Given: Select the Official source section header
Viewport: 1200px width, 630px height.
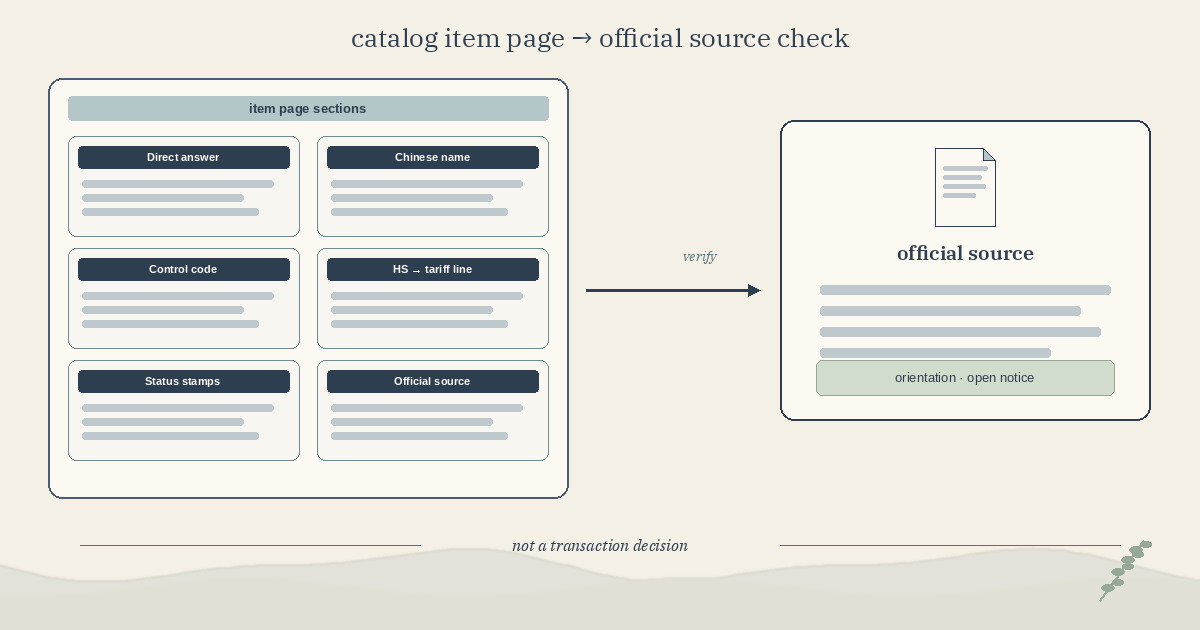Looking at the screenshot, I should click(433, 381).
